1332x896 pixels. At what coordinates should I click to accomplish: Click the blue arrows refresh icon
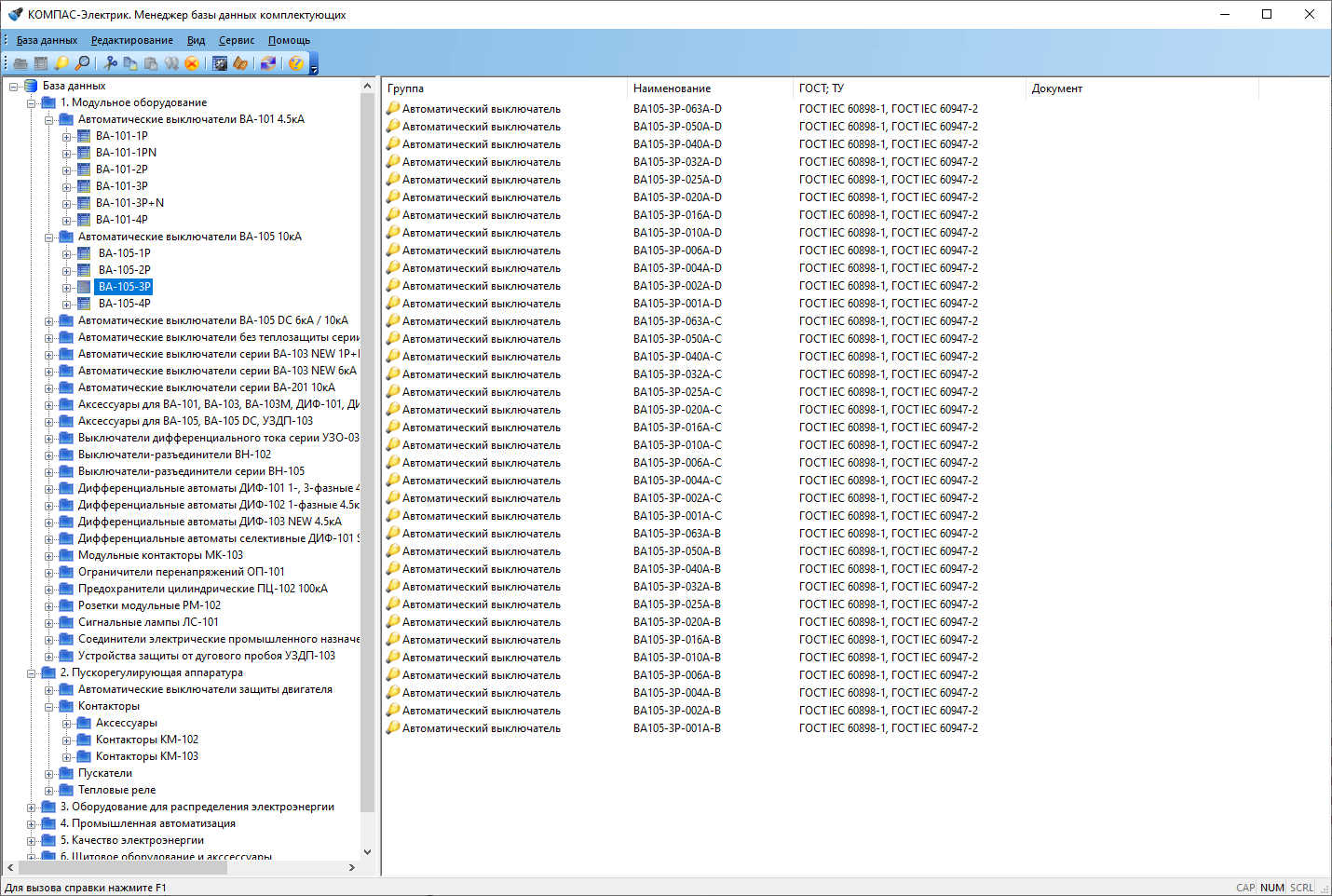[268, 63]
